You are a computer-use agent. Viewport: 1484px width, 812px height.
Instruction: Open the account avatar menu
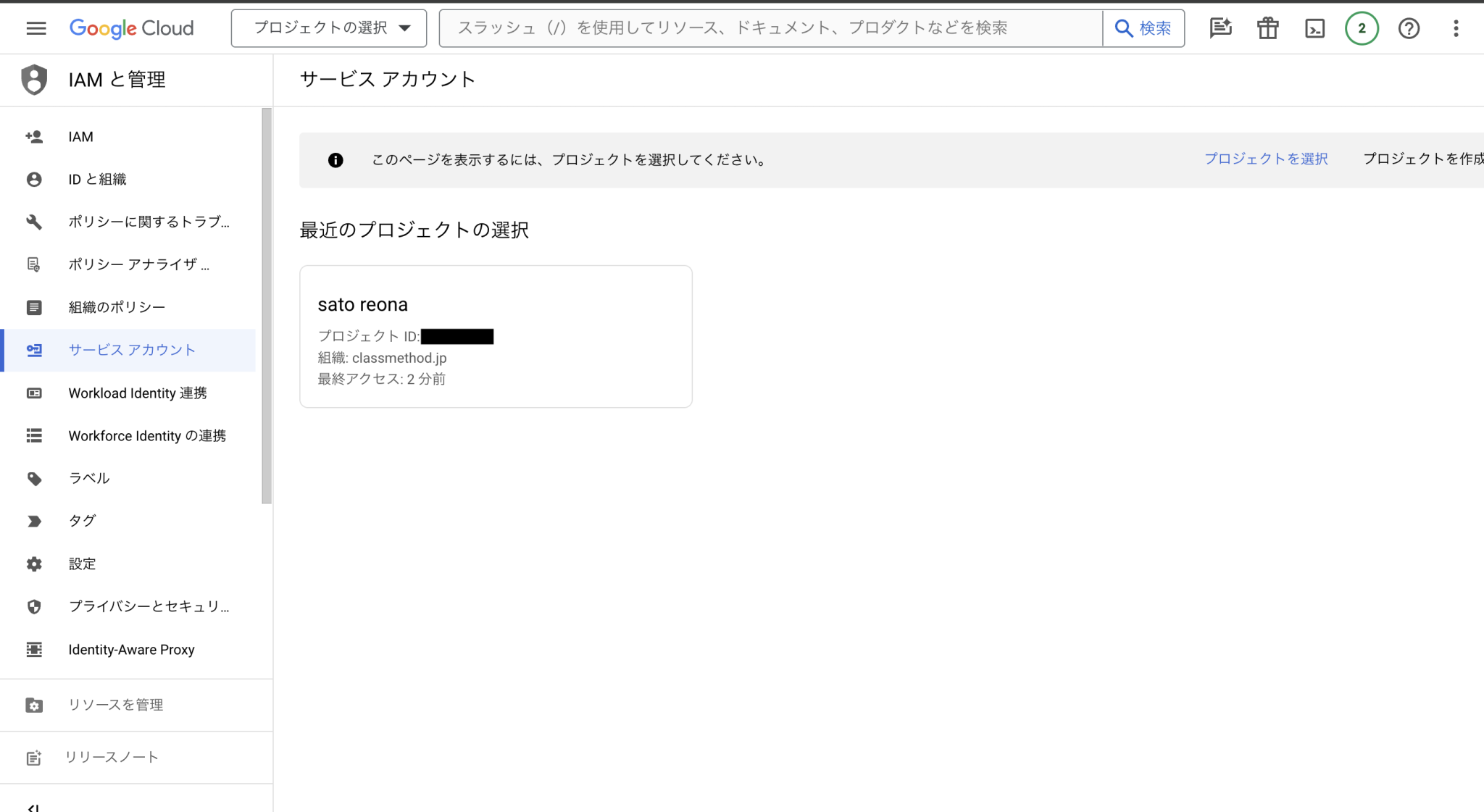(1362, 28)
